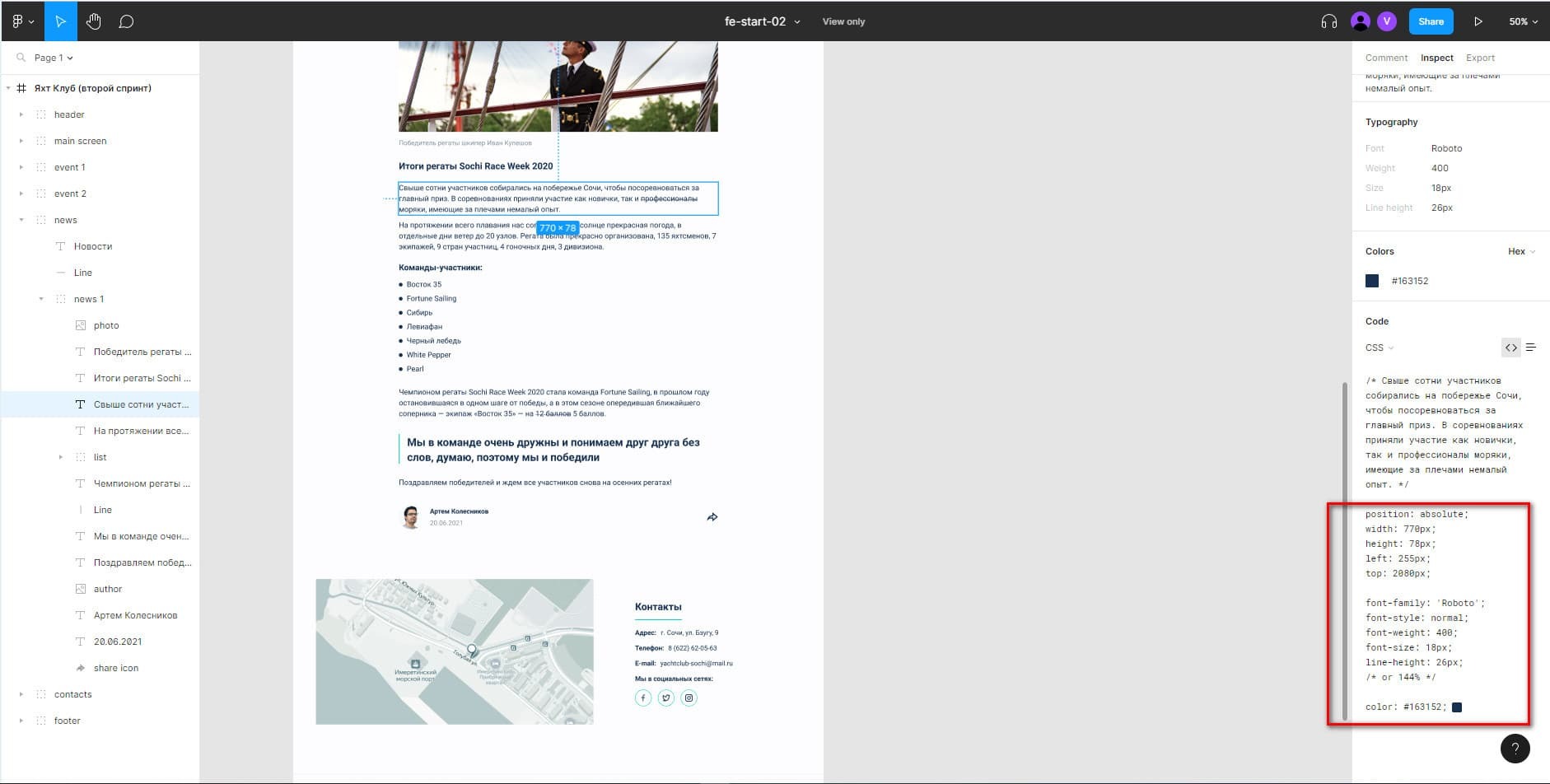This screenshot has height=784, width=1550.
Task: Switch code view to table mode icon
Action: coord(1531,348)
